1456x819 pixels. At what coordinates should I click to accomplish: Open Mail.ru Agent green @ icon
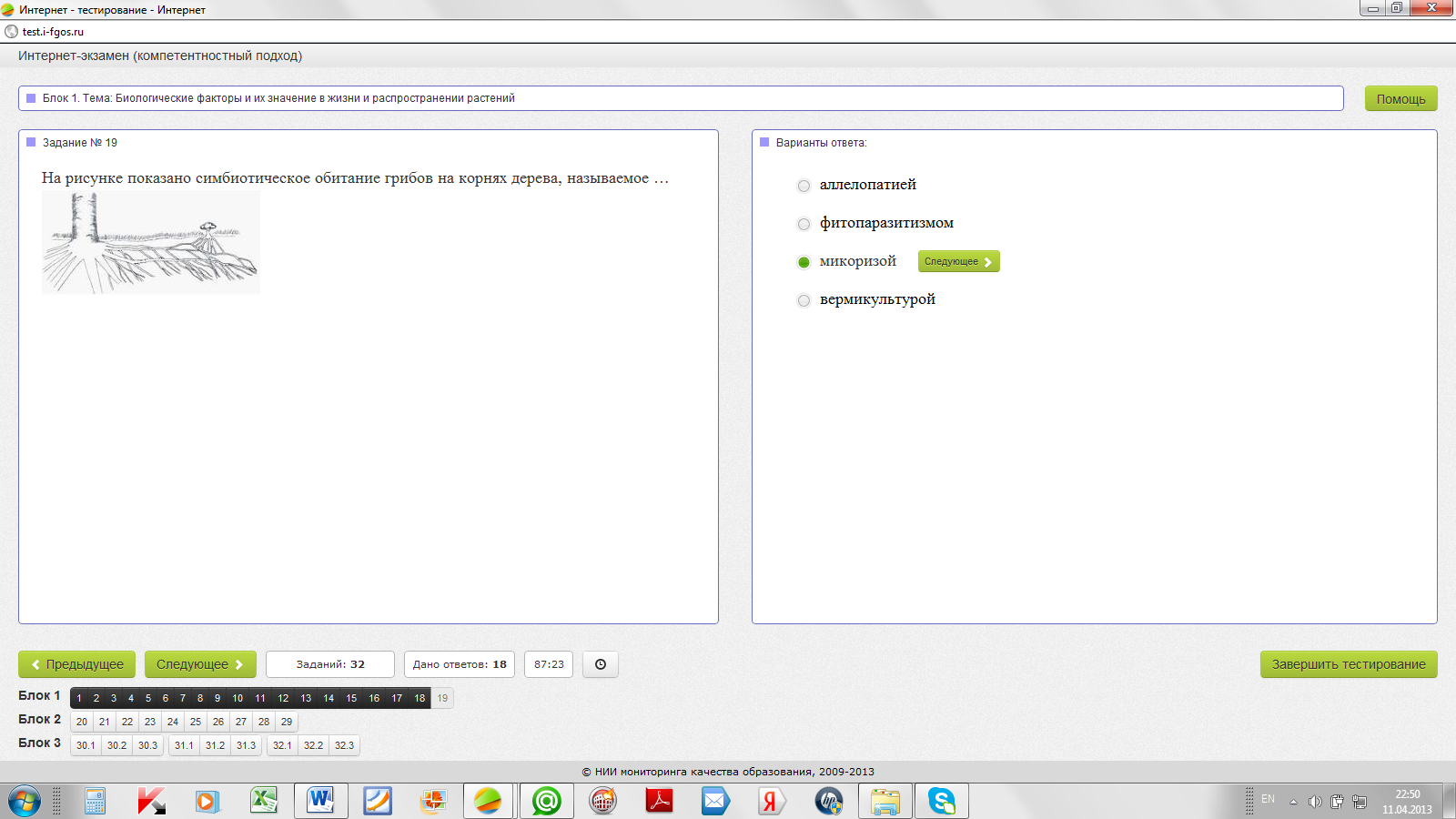pos(546,801)
